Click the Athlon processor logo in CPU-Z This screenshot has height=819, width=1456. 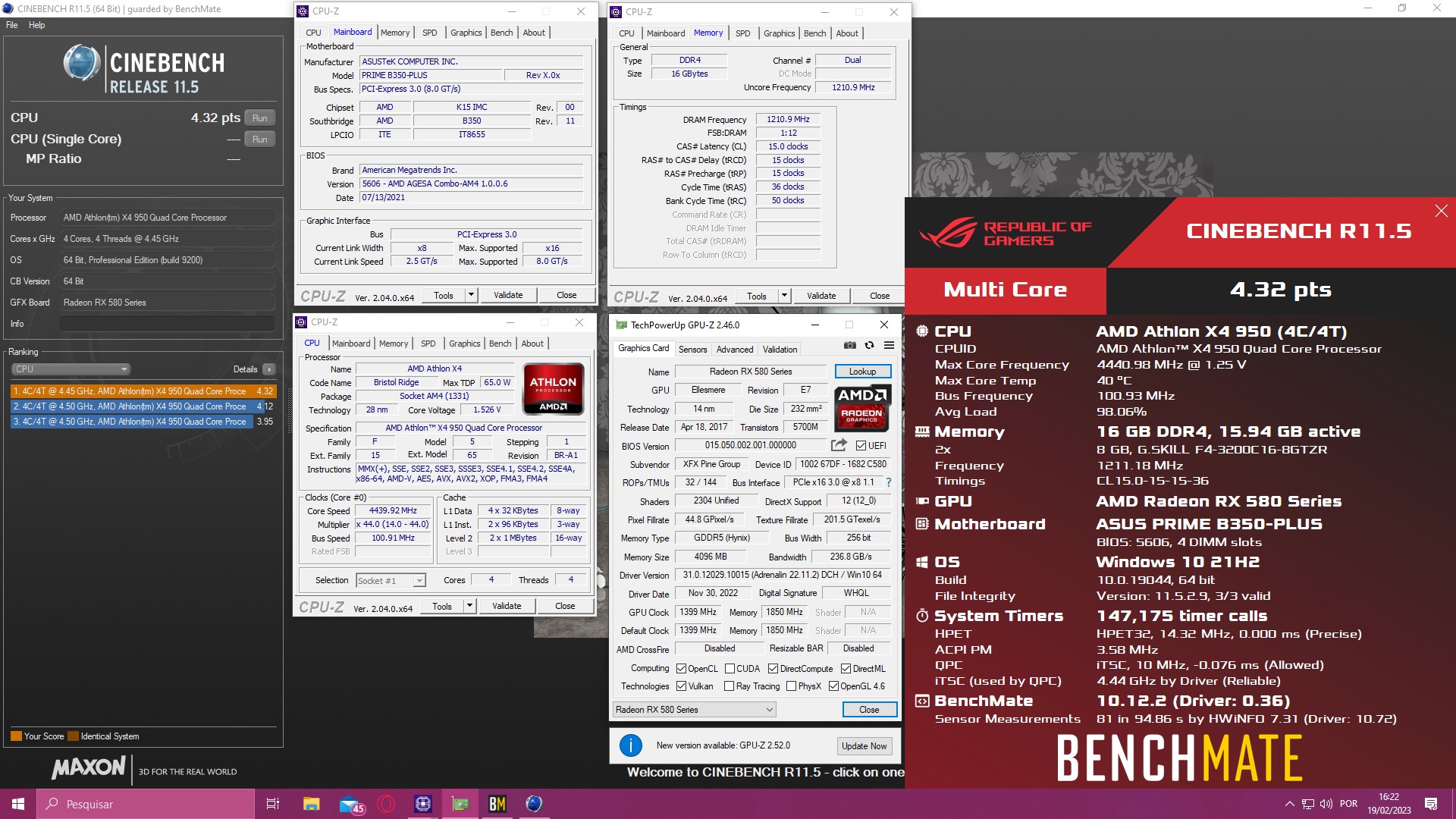point(553,389)
